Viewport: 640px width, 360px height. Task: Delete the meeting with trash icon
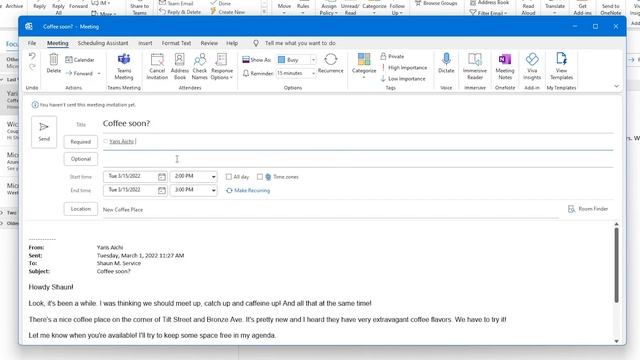tap(53, 64)
